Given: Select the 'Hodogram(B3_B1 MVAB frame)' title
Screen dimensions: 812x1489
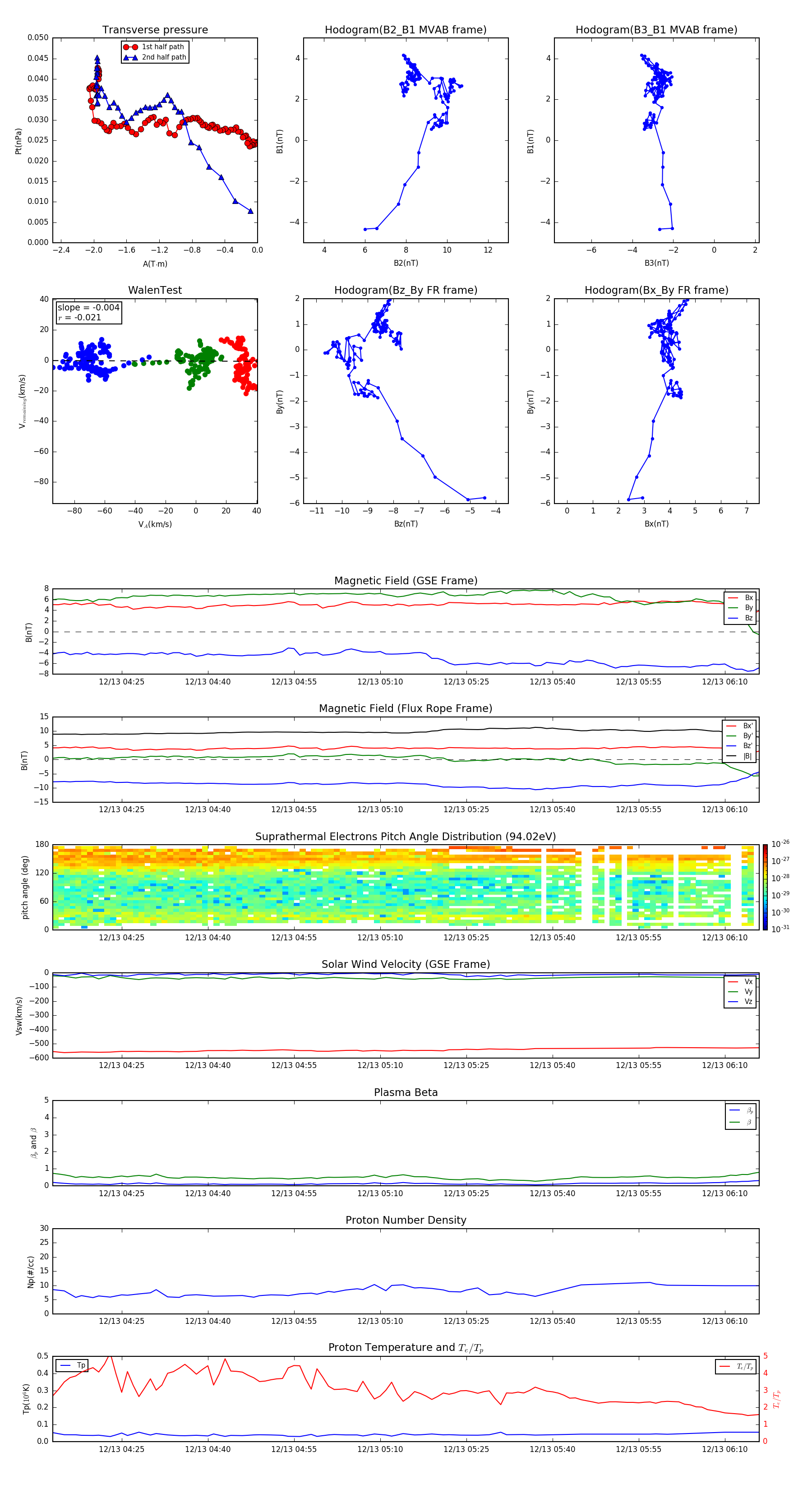Looking at the screenshot, I should 656,29.
